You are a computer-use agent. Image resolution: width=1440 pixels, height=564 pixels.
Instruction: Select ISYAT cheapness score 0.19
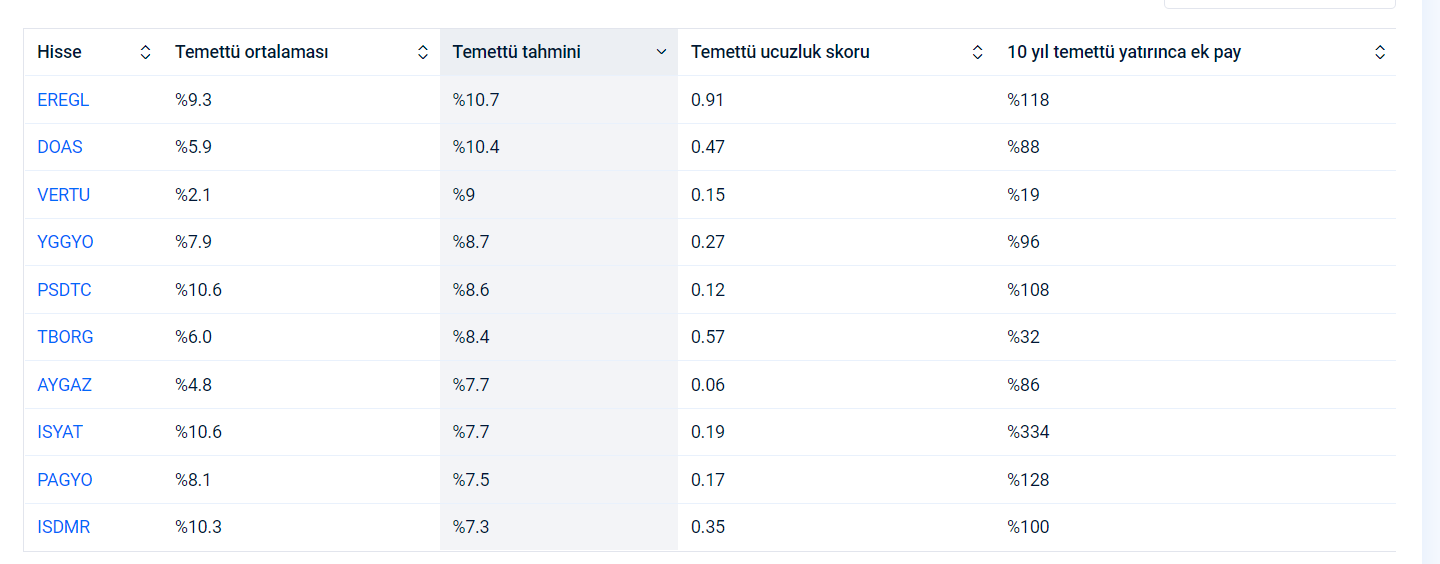(x=708, y=432)
